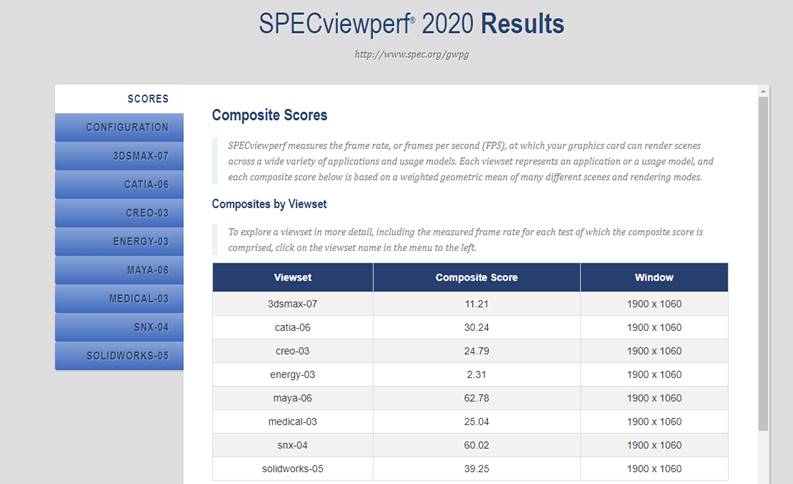Viewport: 793px width, 484px height.
Task: Click the score value 11.21
Action: coord(476,304)
